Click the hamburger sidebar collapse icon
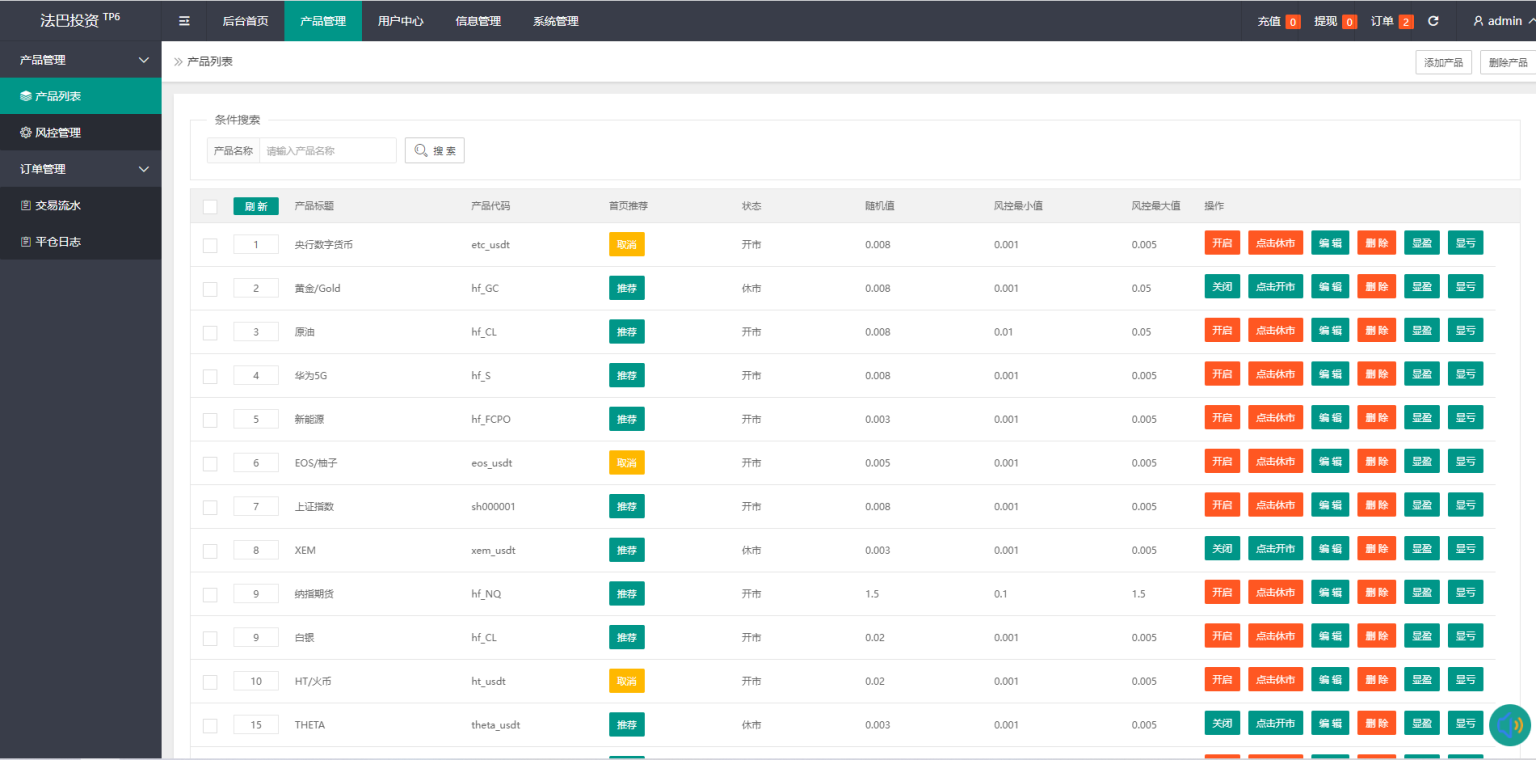This screenshot has height=760, width=1536. point(184,21)
